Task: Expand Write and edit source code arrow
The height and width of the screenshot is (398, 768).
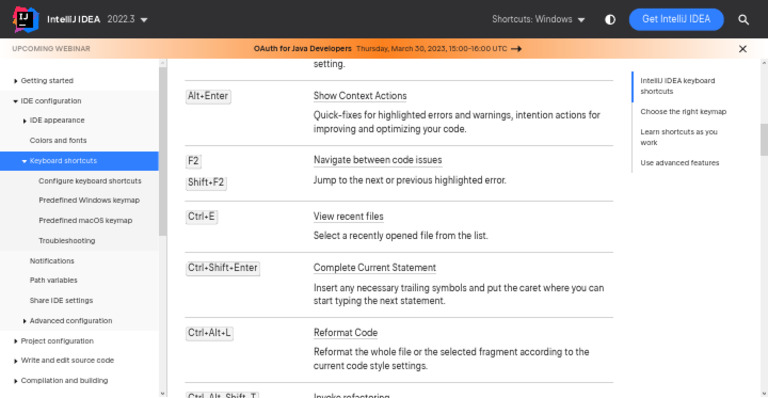Action: point(15,361)
